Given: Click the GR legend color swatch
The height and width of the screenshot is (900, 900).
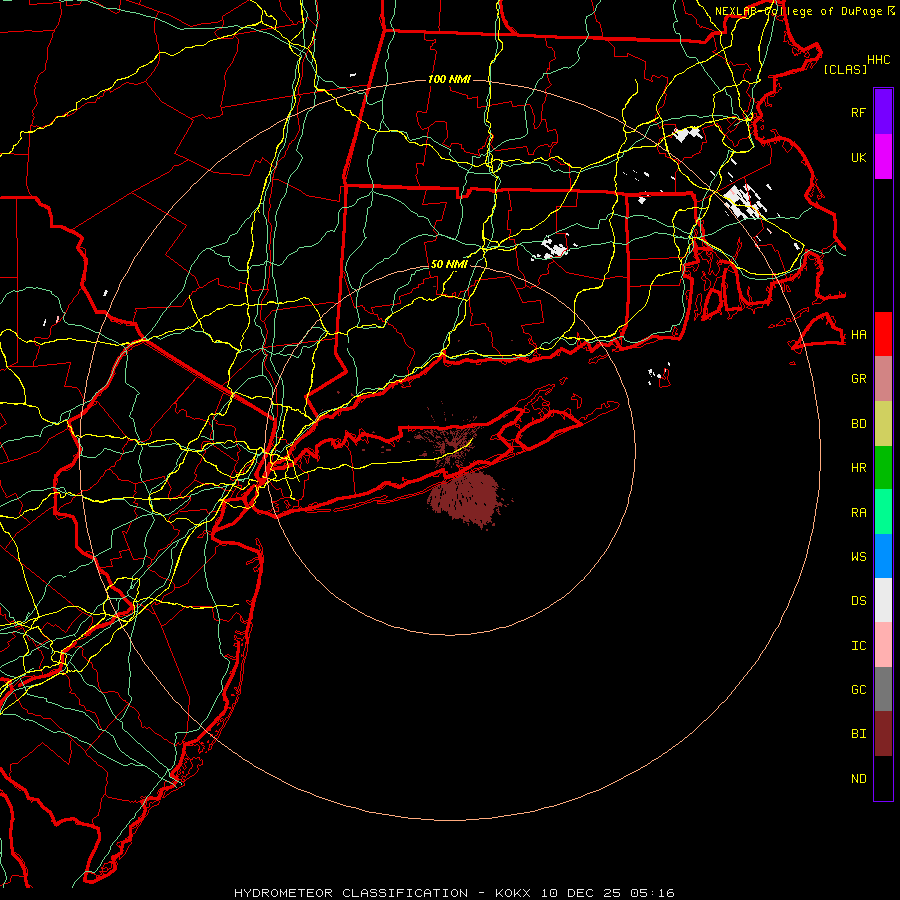Looking at the screenshot, I should coord(883,379).
